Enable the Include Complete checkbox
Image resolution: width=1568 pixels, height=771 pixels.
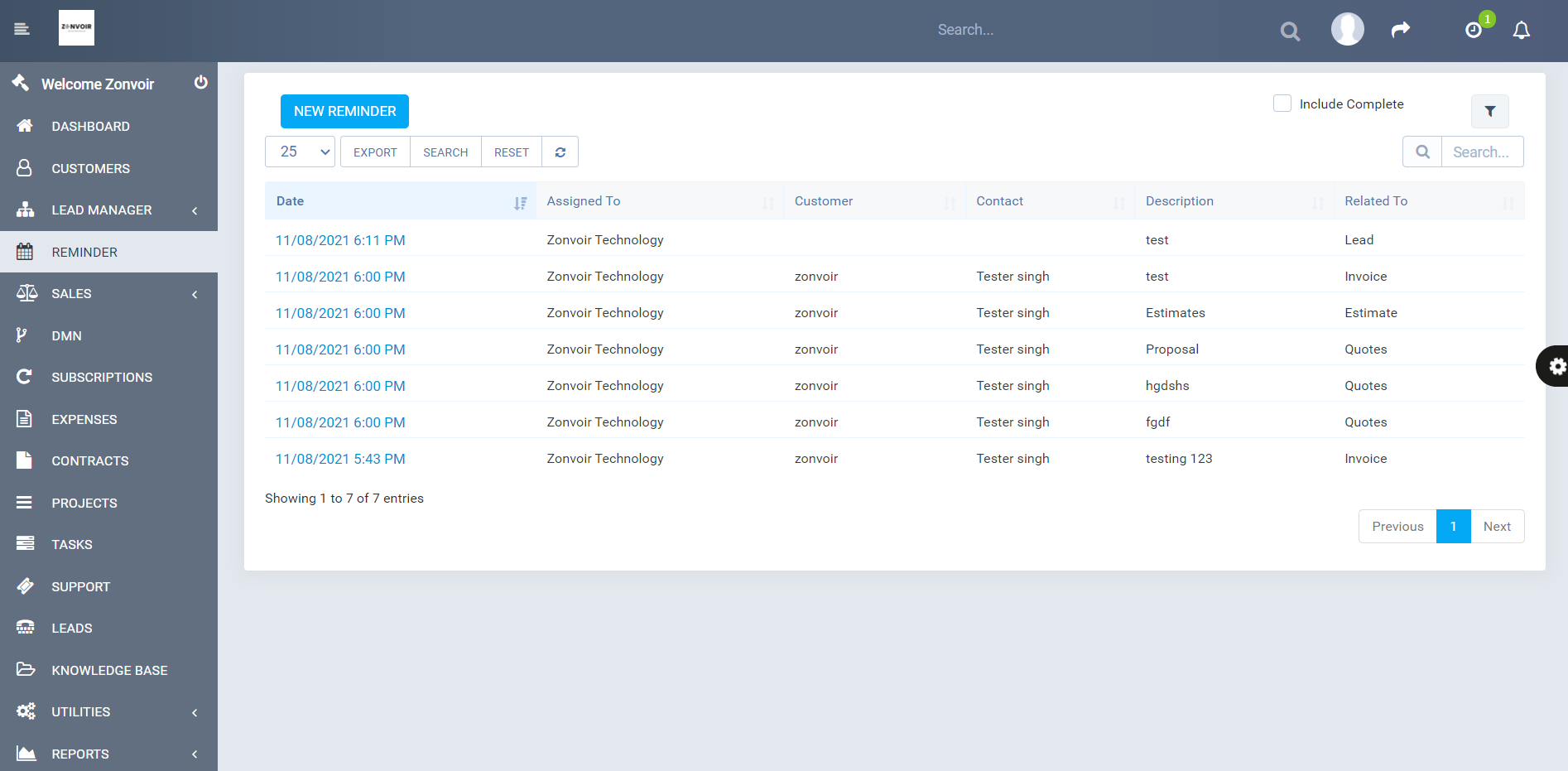[1282, 103]
